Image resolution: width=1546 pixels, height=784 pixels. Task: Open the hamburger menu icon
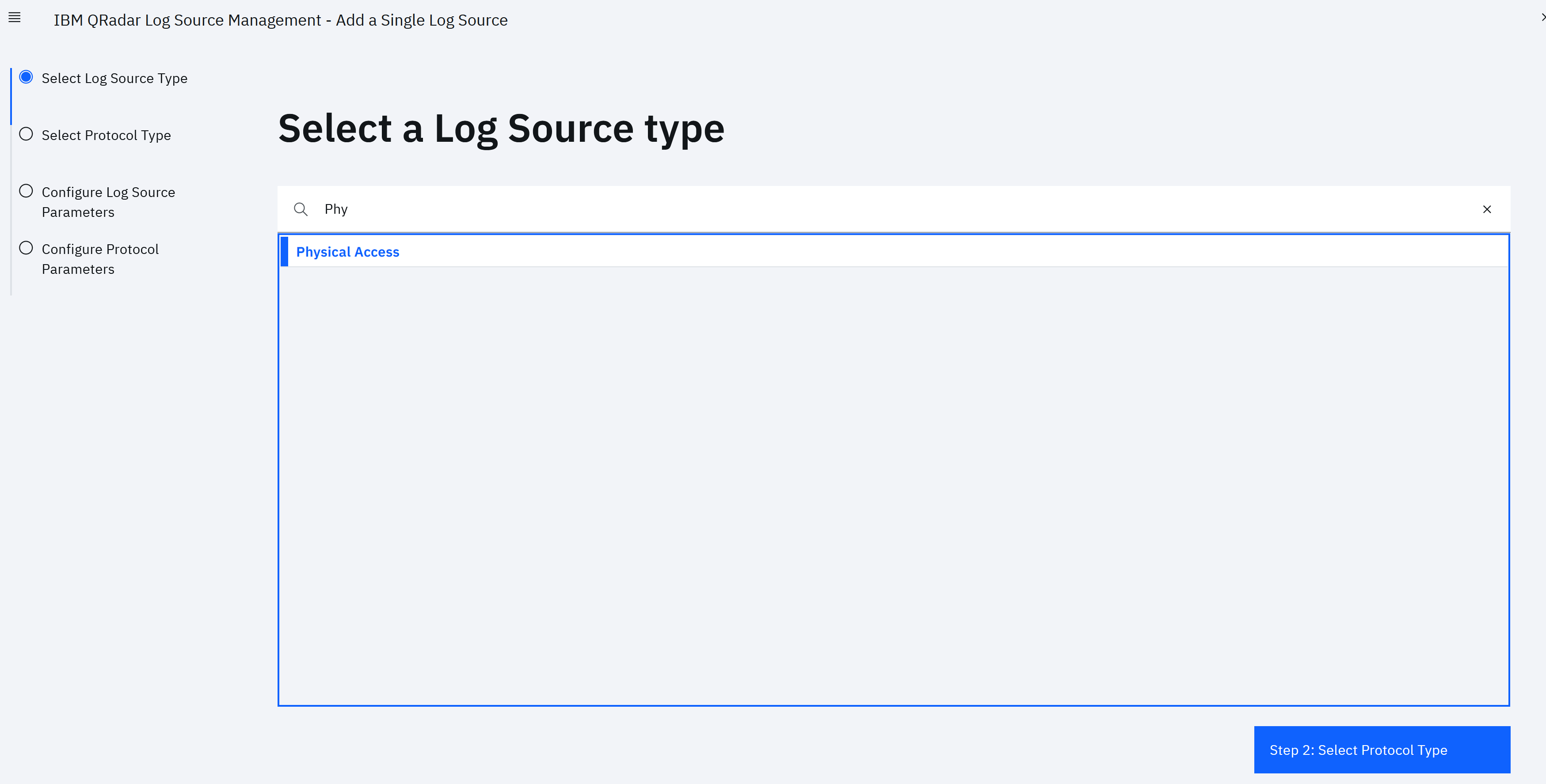(x=15, y=18)
